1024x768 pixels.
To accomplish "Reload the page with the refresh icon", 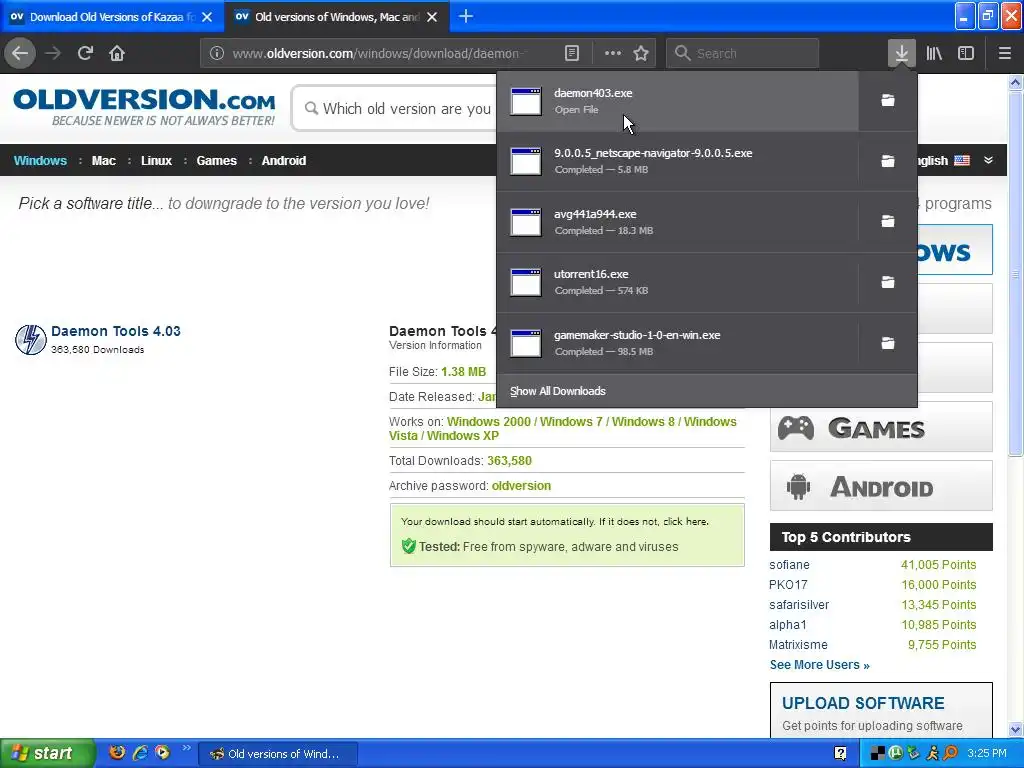I will tap(85, 53).
